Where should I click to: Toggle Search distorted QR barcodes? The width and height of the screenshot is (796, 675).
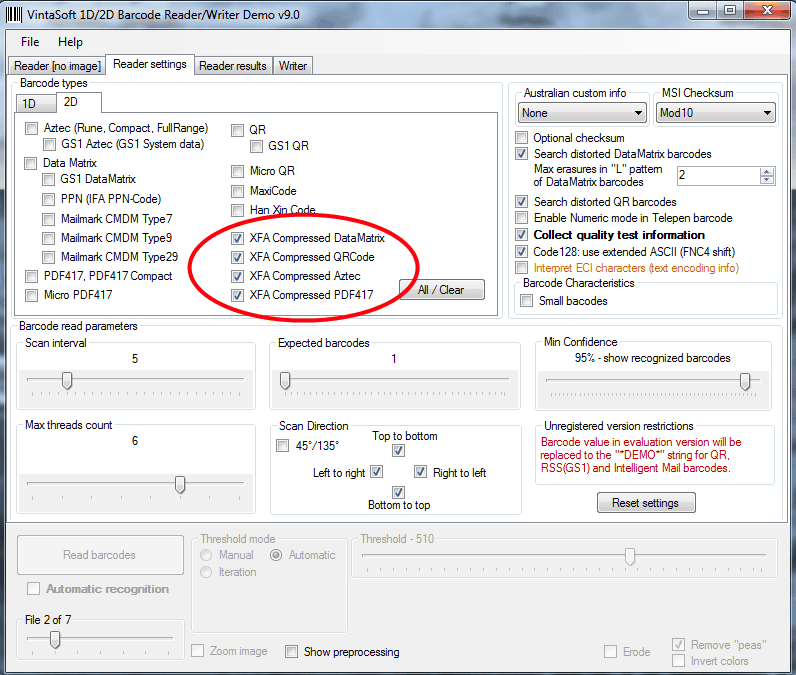pos(521,201)
